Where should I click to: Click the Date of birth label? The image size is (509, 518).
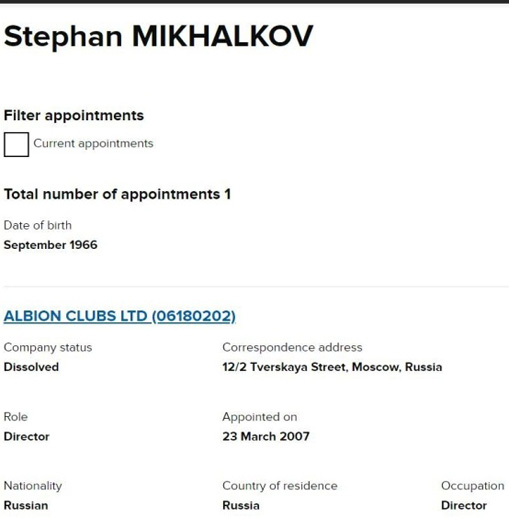38,225
